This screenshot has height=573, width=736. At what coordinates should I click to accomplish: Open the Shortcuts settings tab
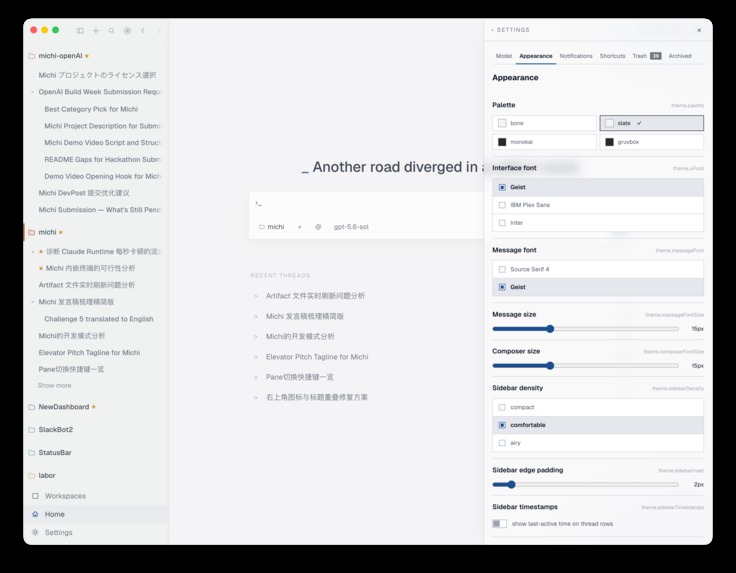pyautogui.click(x=613, y=56)
